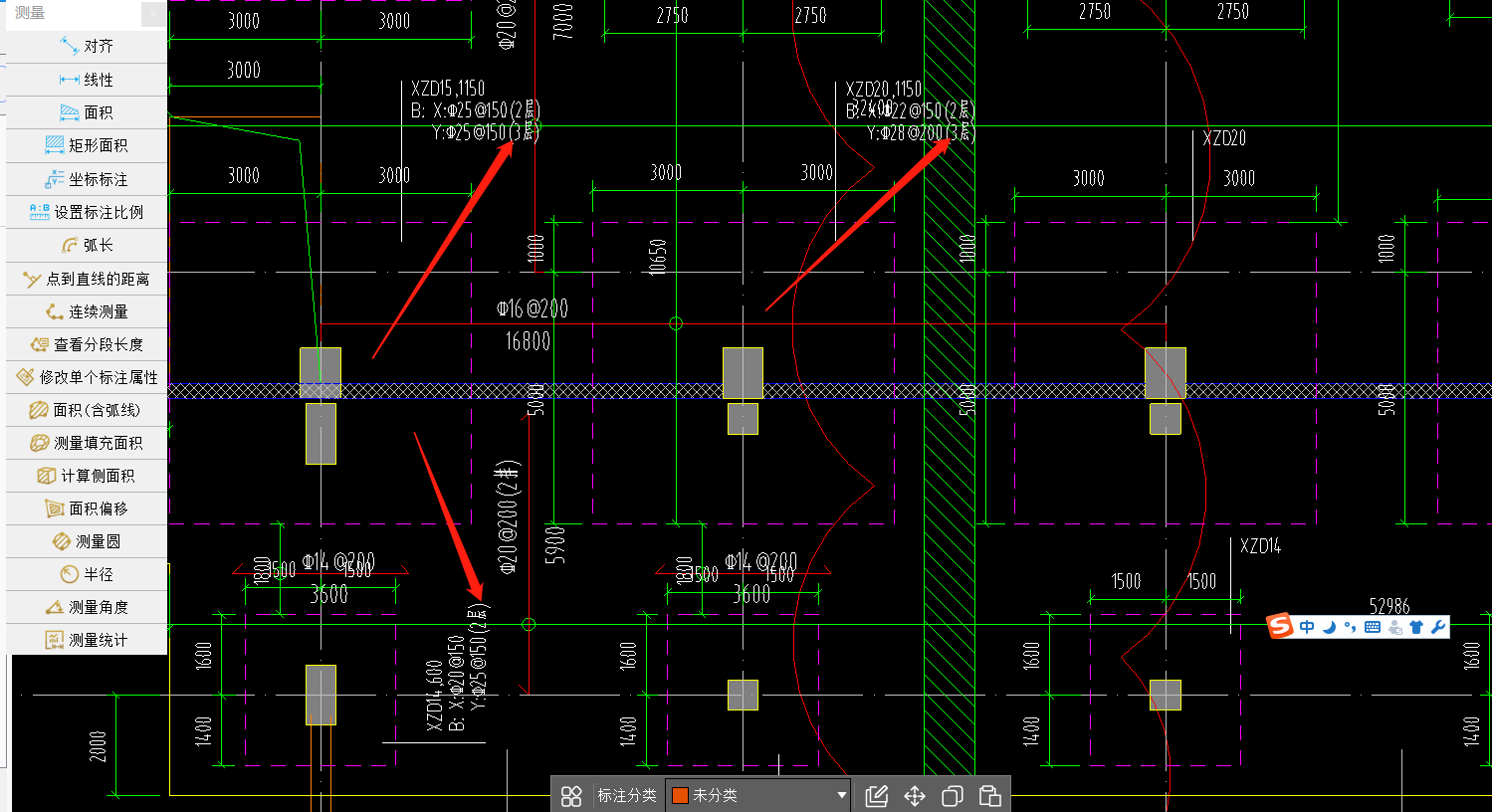Click the XZD14,600 rotated label

point(434,697)
